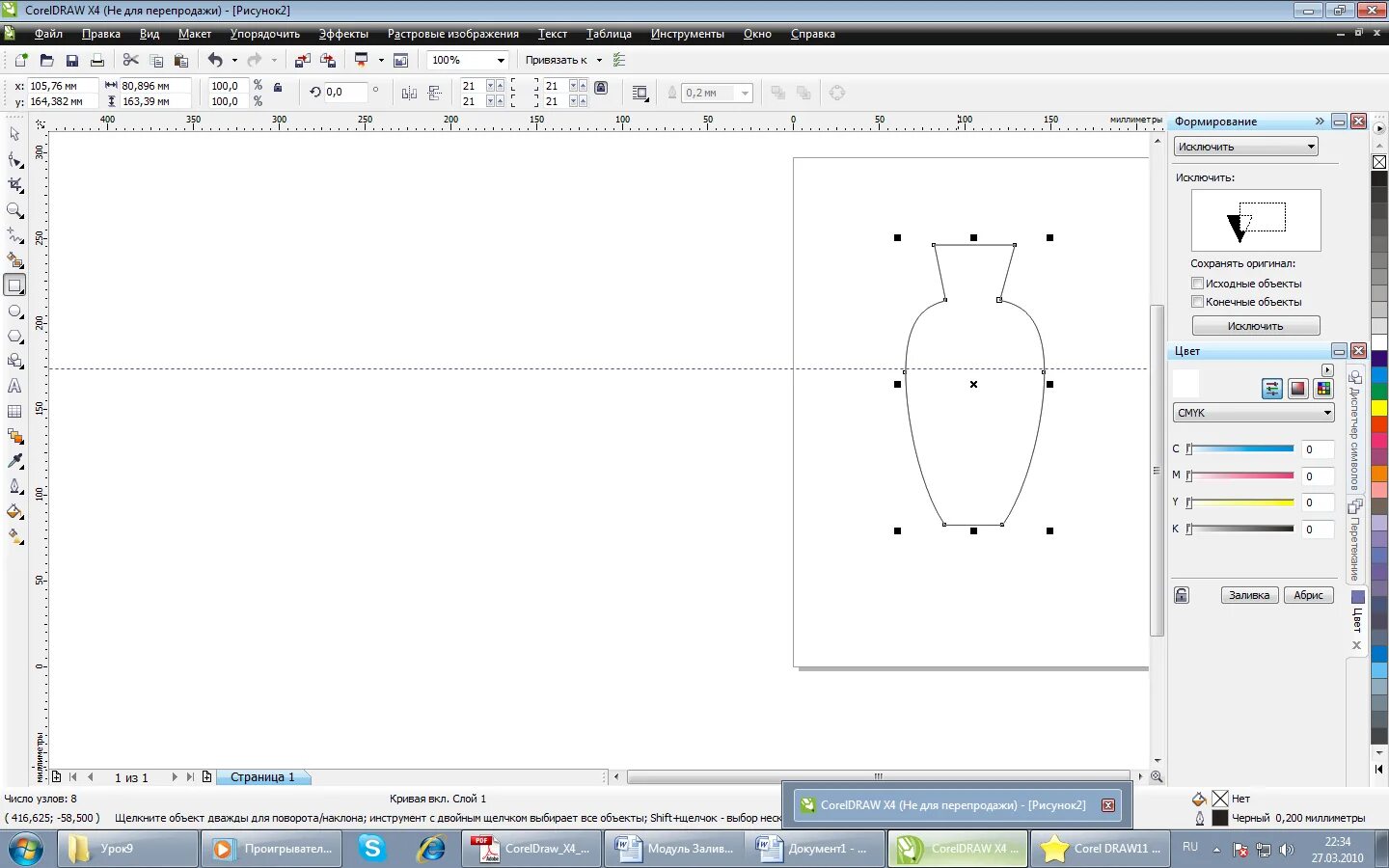
Task: Toggle the color sliders view button
Action: (1272, 389)
